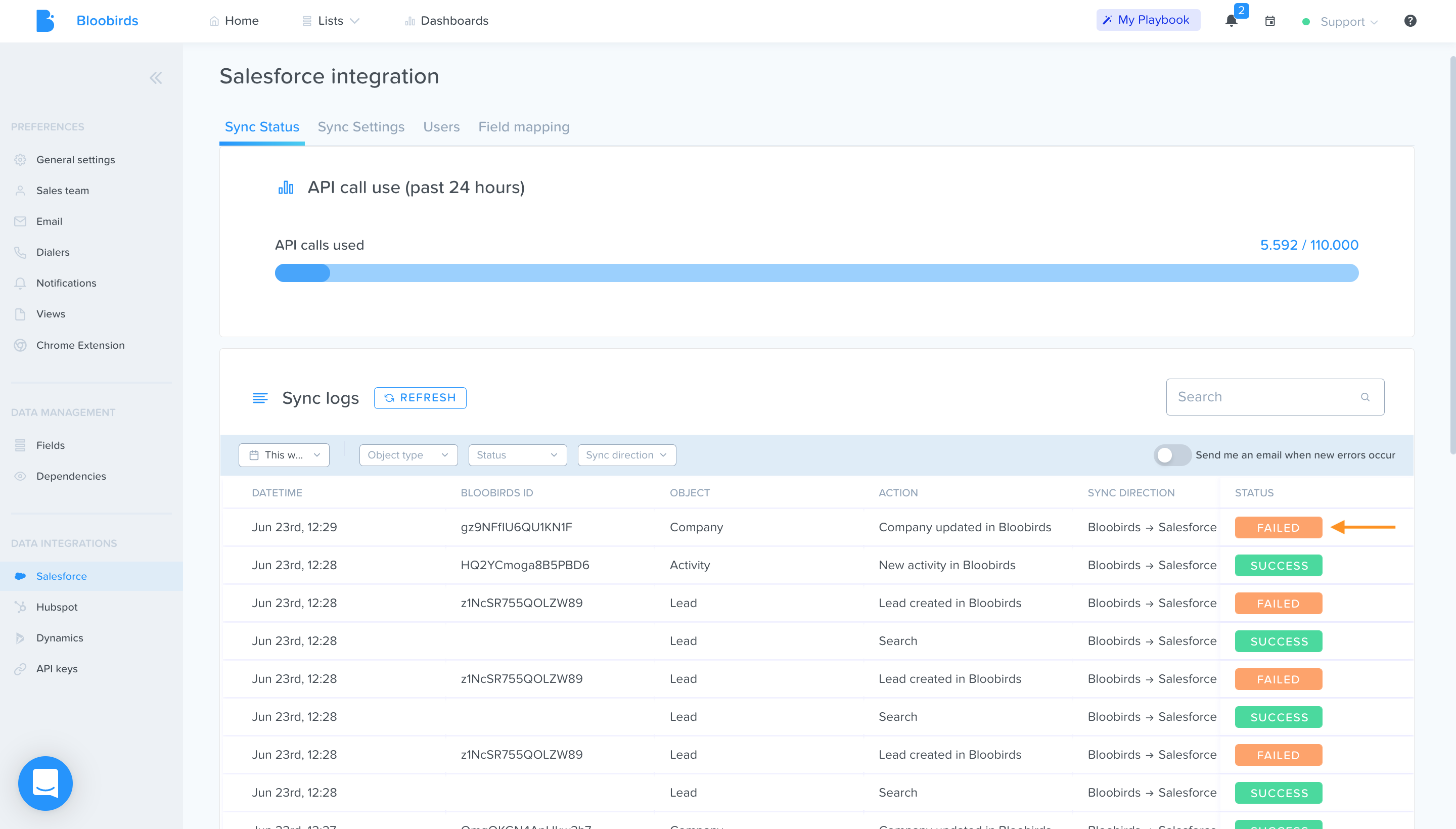Open the This week date filter
Viewport: 1456px width, 829px height.
284,455
